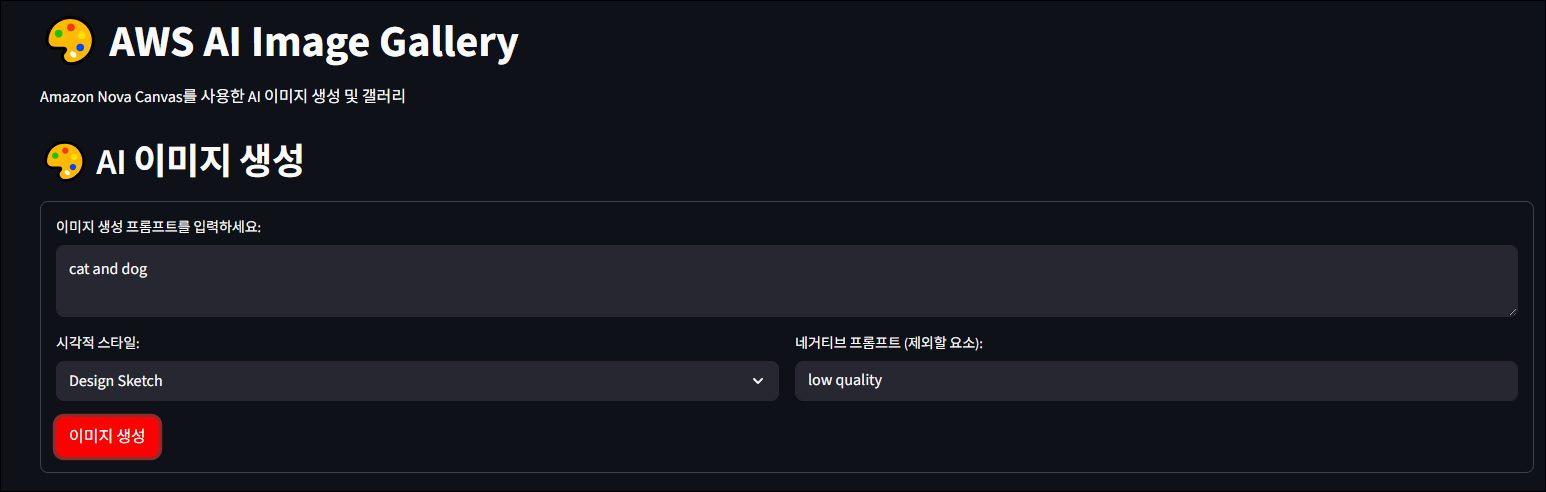Click the resize handle of the prompt textarea
Viewport: 1546px width, 492px height.
[x=1511, y=311]
